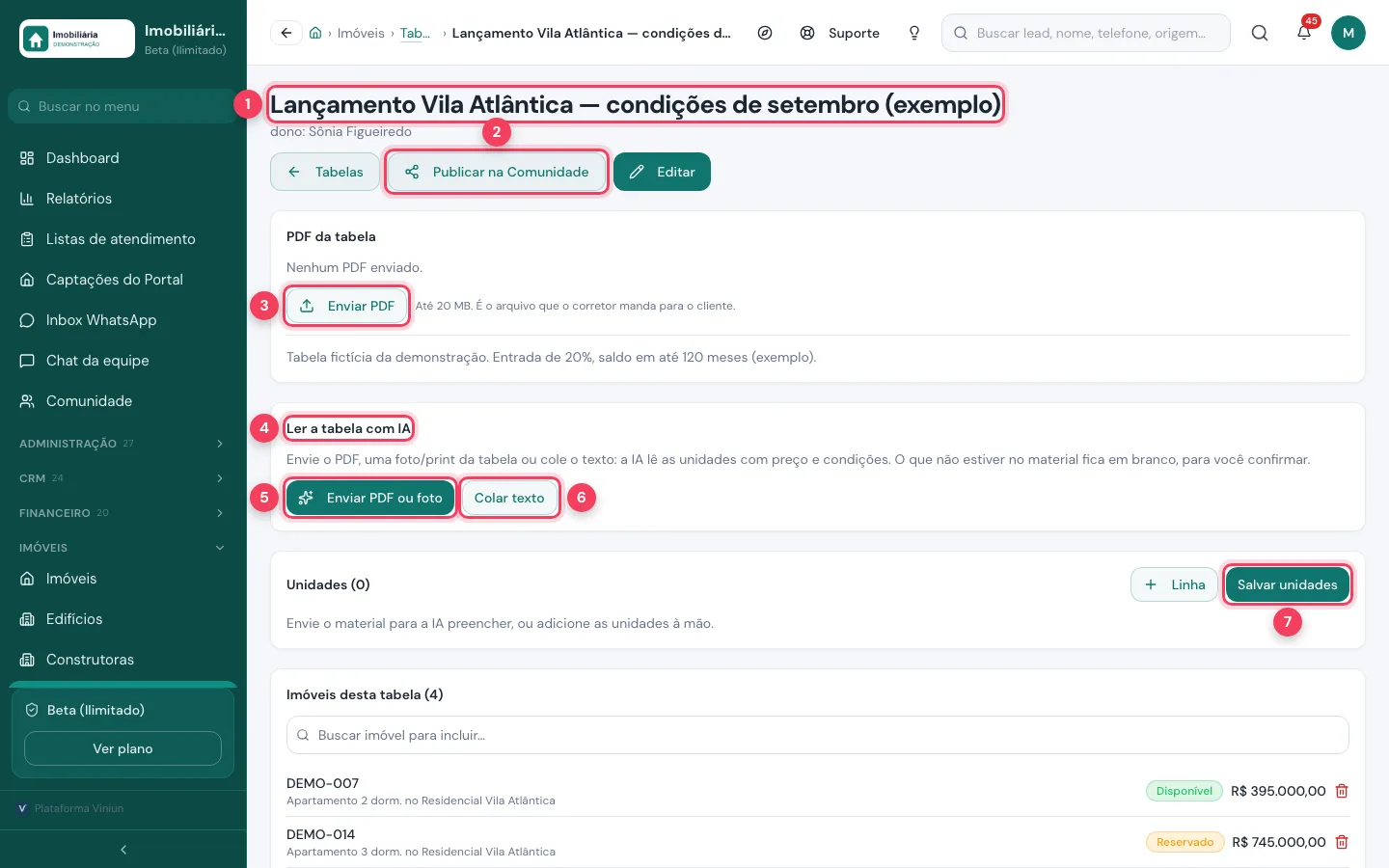Image resolution: width=1389 pixels, height=868 pixels.
Task: Click the back arrow in the top bar
Action: pos(286,33)
